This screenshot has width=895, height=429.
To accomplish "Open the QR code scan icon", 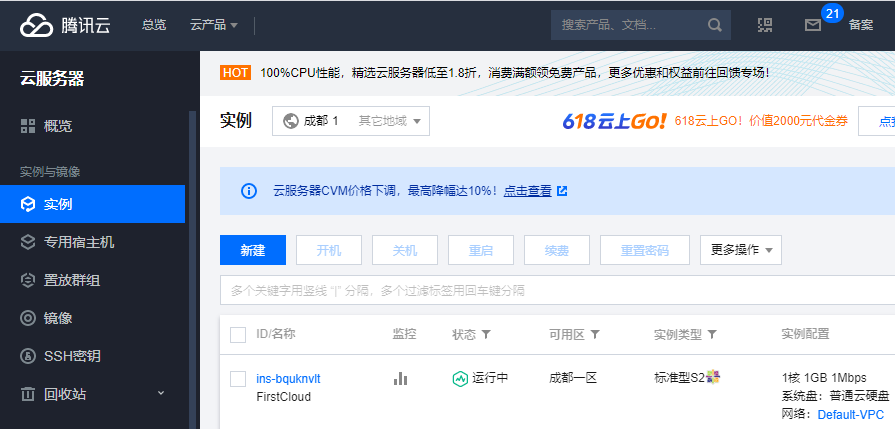I will 765,25.
